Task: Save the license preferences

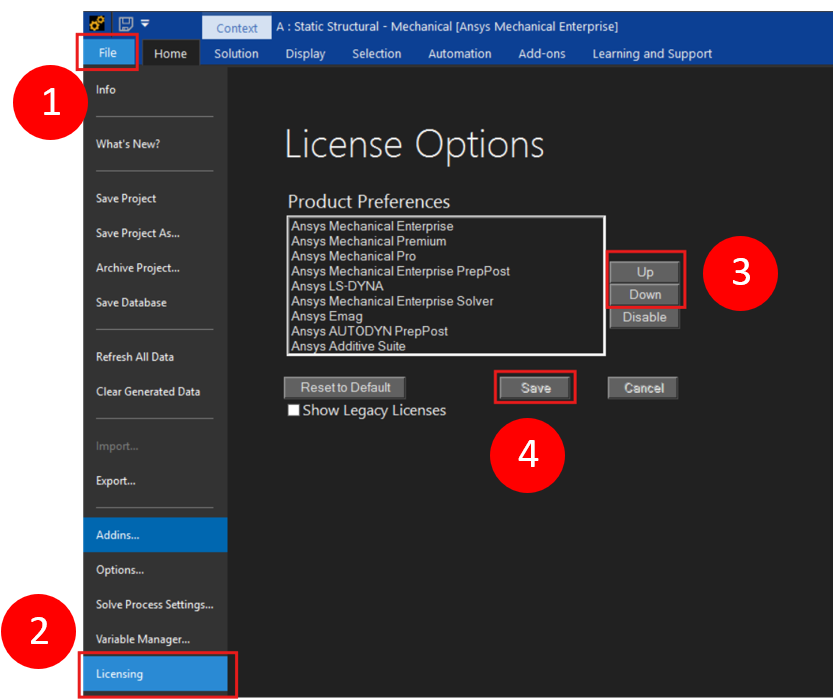Action: (x=535, y=388)
